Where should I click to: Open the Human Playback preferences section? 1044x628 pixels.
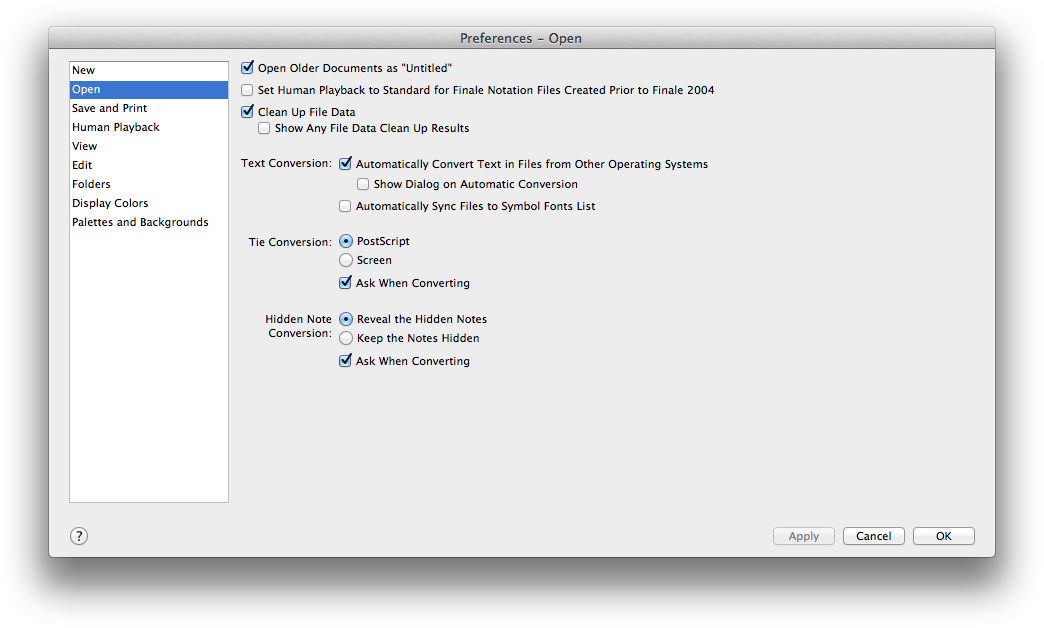pyautogui.click(x=115, y=126)
